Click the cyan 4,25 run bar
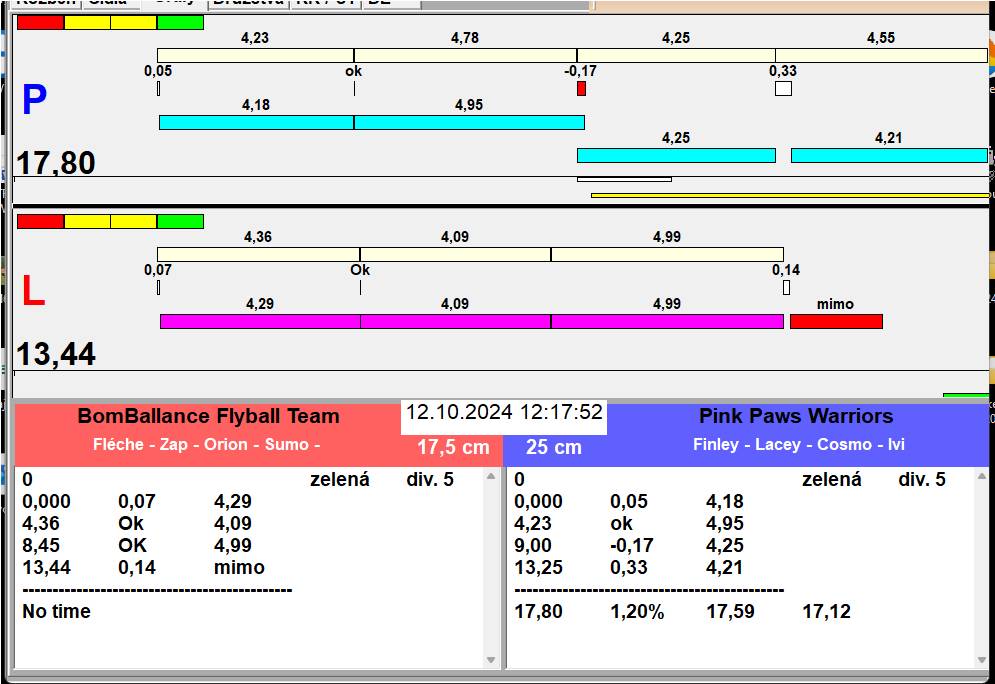This screenshot has width=995, height=684. tap(676, 155)
